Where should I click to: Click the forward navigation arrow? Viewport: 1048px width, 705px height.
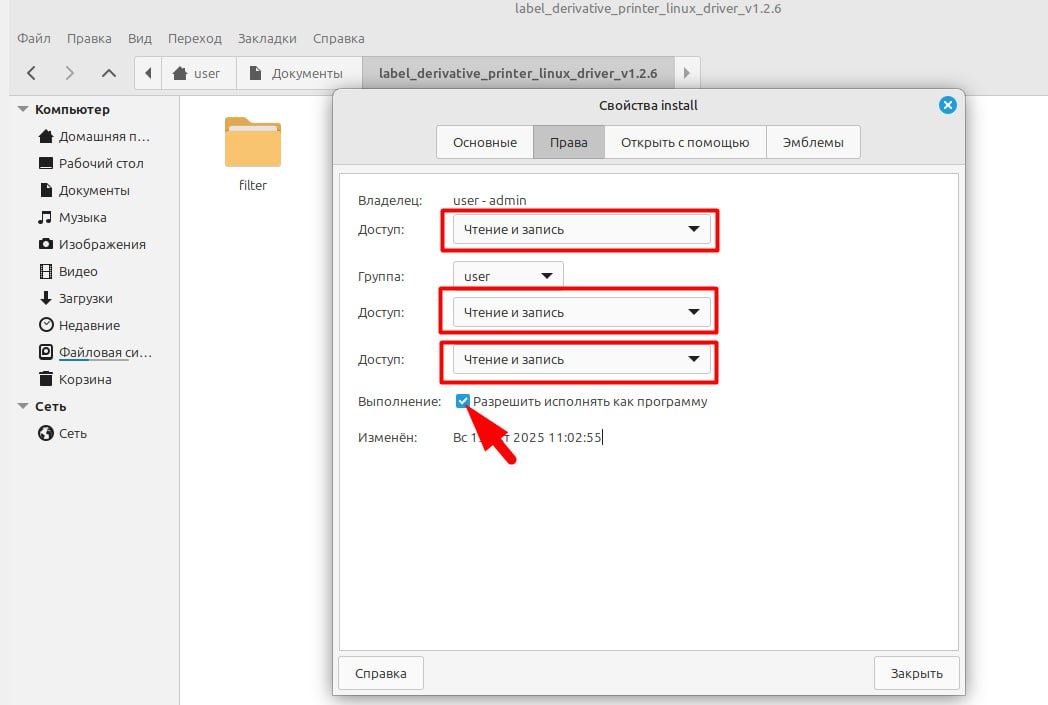tap(69, 73)
